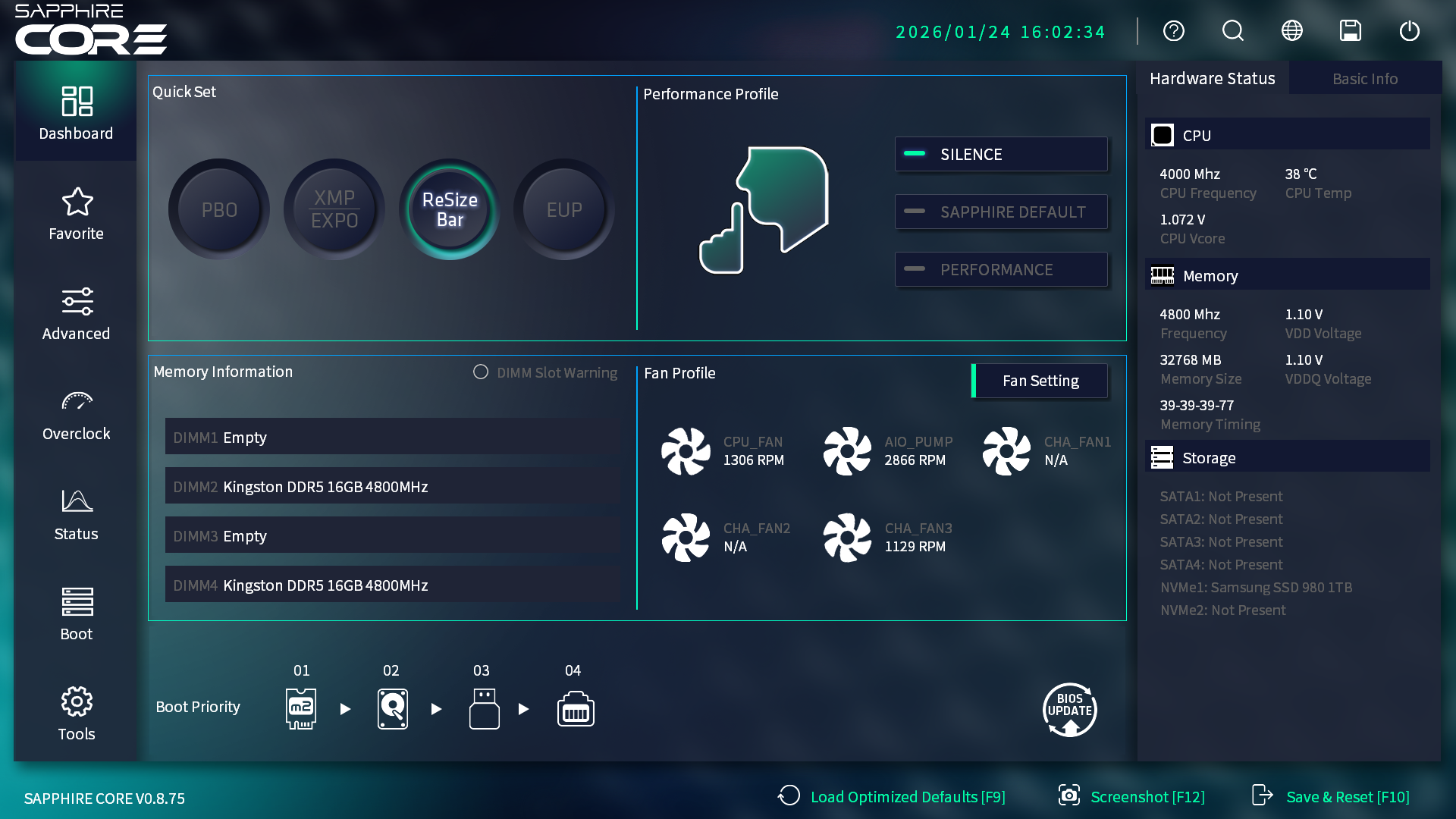Image resolution: width=1456 pixels, height=819 pixels.
Task: Click the save floppy disk icon
Action: 1351,31
